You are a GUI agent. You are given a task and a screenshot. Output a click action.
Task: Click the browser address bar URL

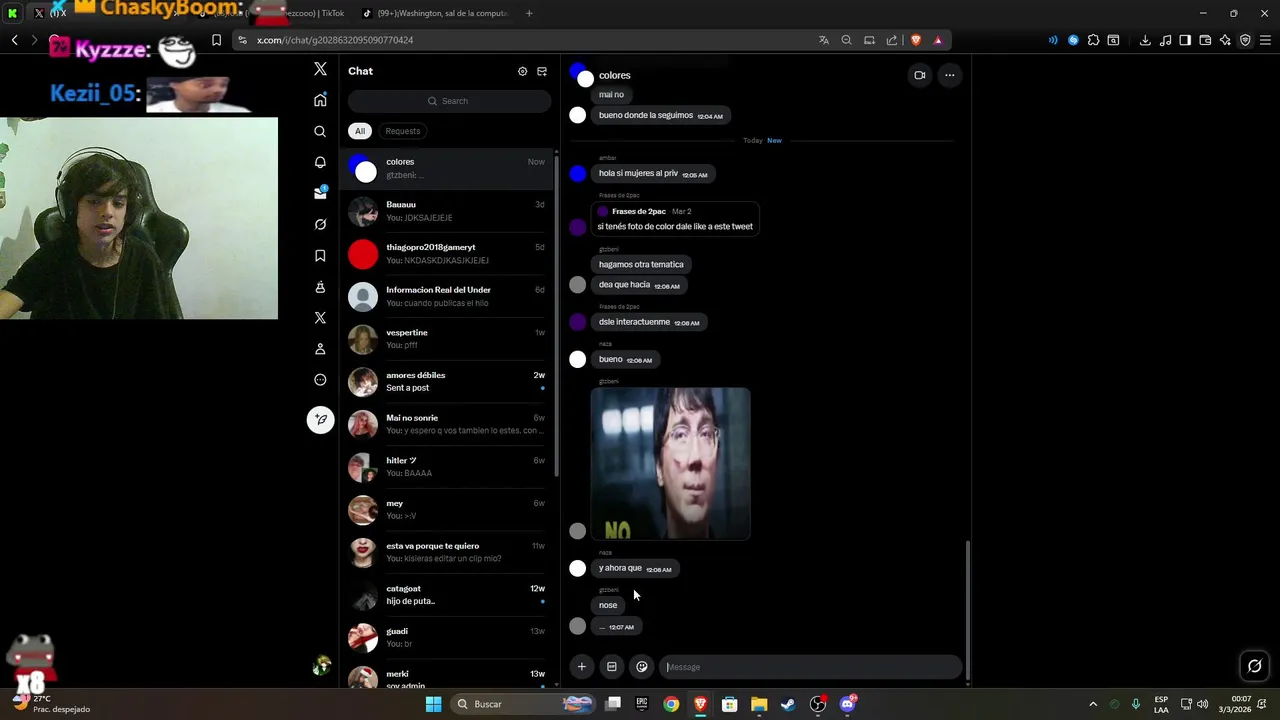pos(335,40)
